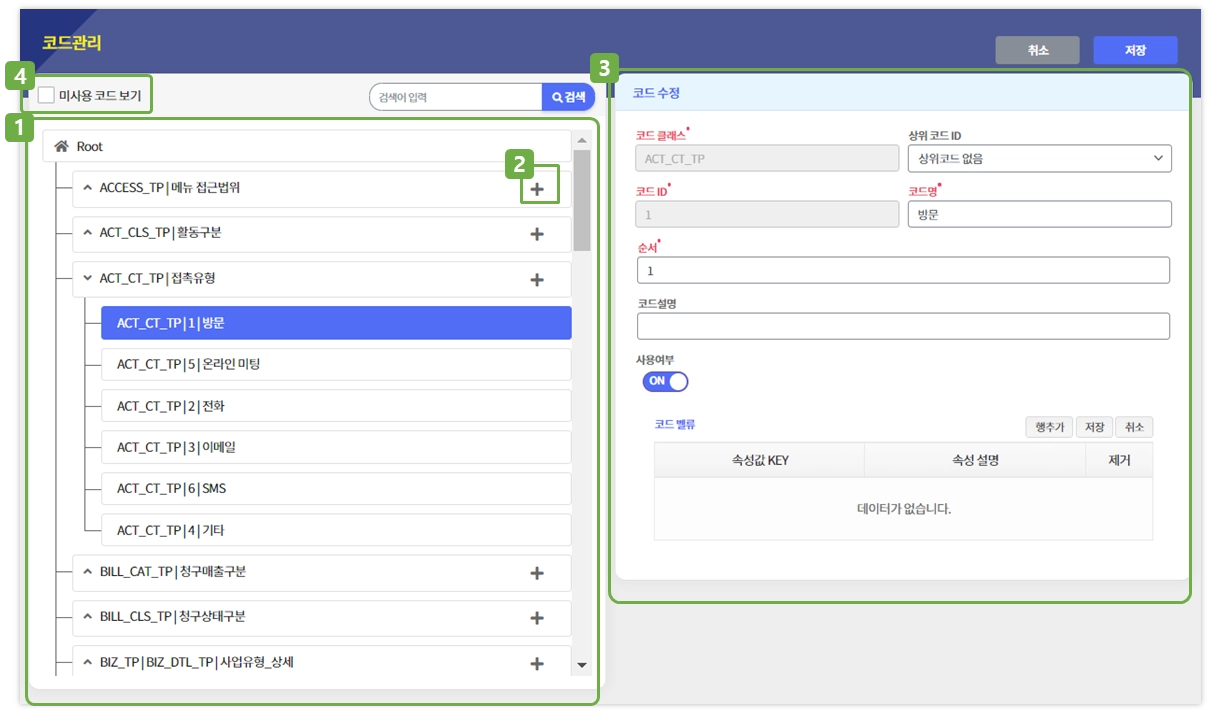Screen dimensions: 1210x713
Task: Click the 검색어 입력 search field
Action: click(x=456, y=97)
